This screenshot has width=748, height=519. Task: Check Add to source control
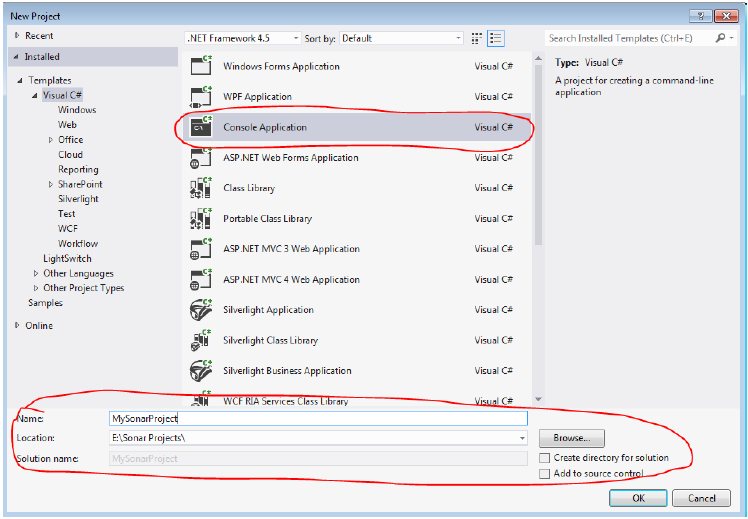(x=544, y=474)
